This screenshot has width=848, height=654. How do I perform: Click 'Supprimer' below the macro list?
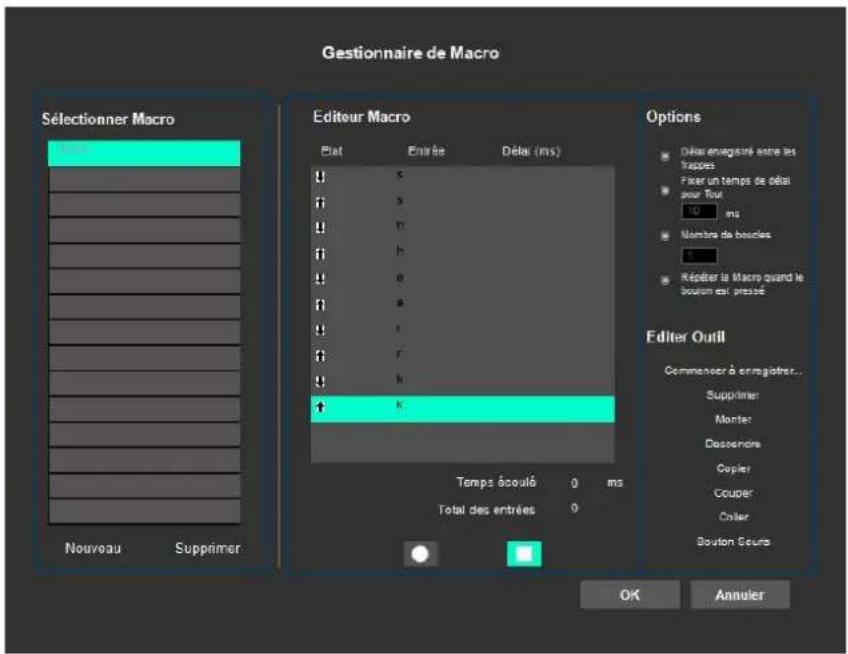point(207,549)
